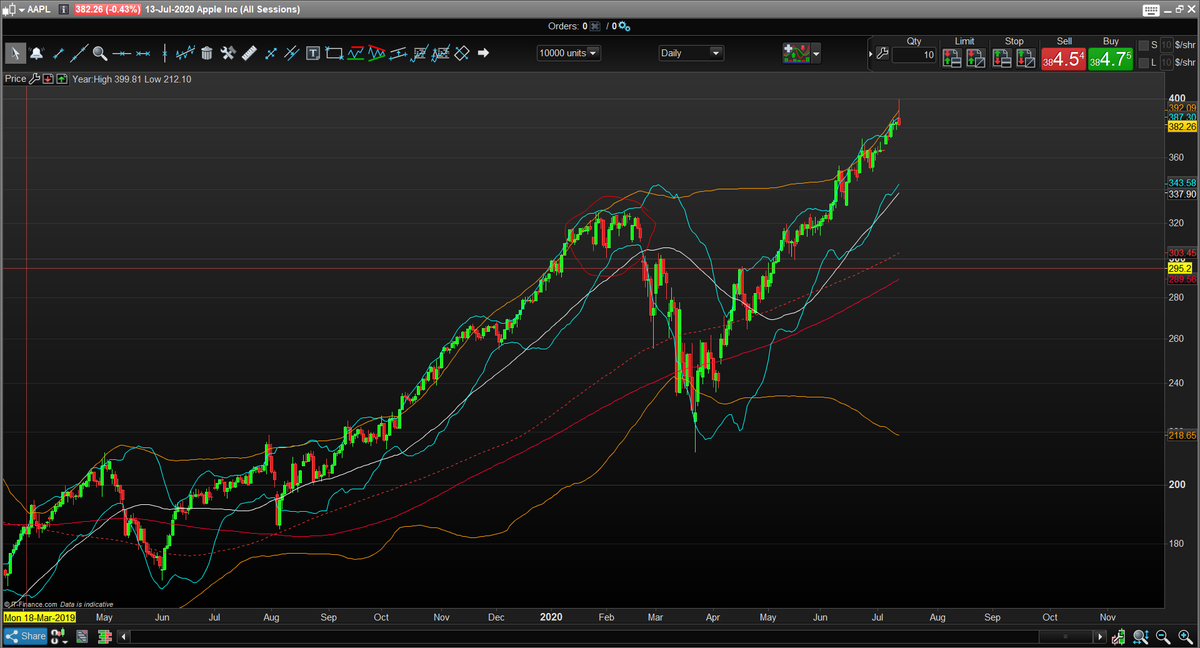The height and width of the screenshot is (648, 1200).
Task: Click first Limit order icon
Action: click(952, 58)
